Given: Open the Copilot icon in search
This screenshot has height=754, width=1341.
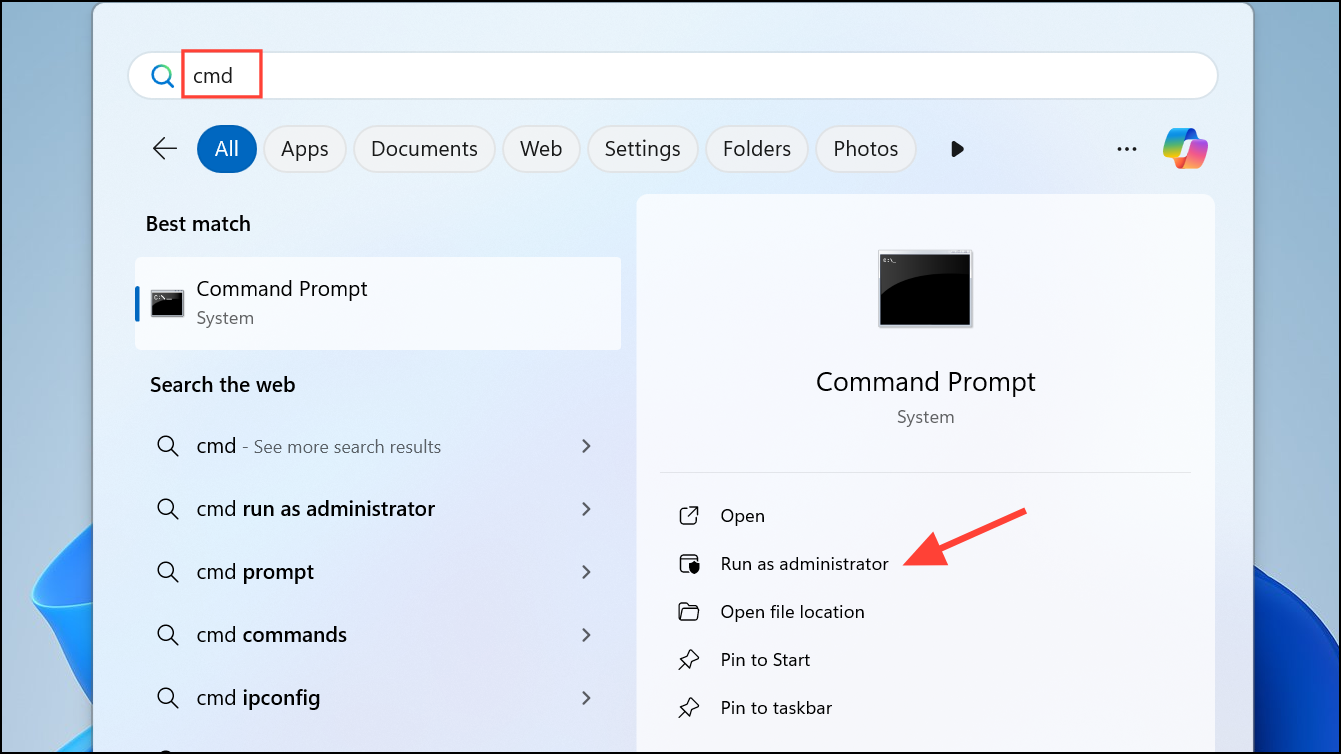Looking at the screenshot, I should point(1186,148).
